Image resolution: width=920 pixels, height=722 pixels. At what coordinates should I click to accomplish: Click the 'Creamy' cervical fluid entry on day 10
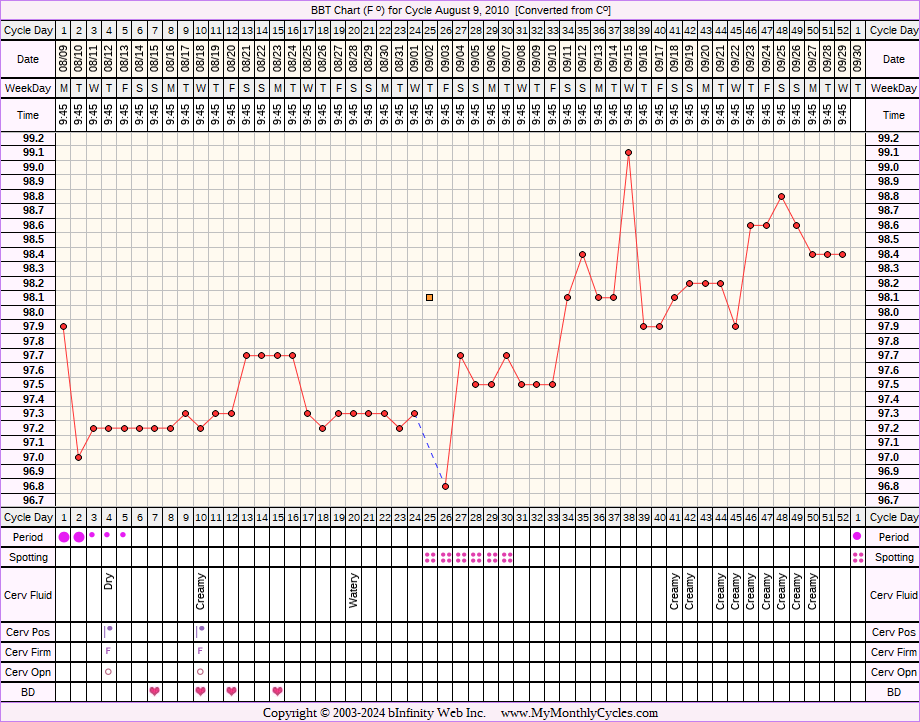200,592
